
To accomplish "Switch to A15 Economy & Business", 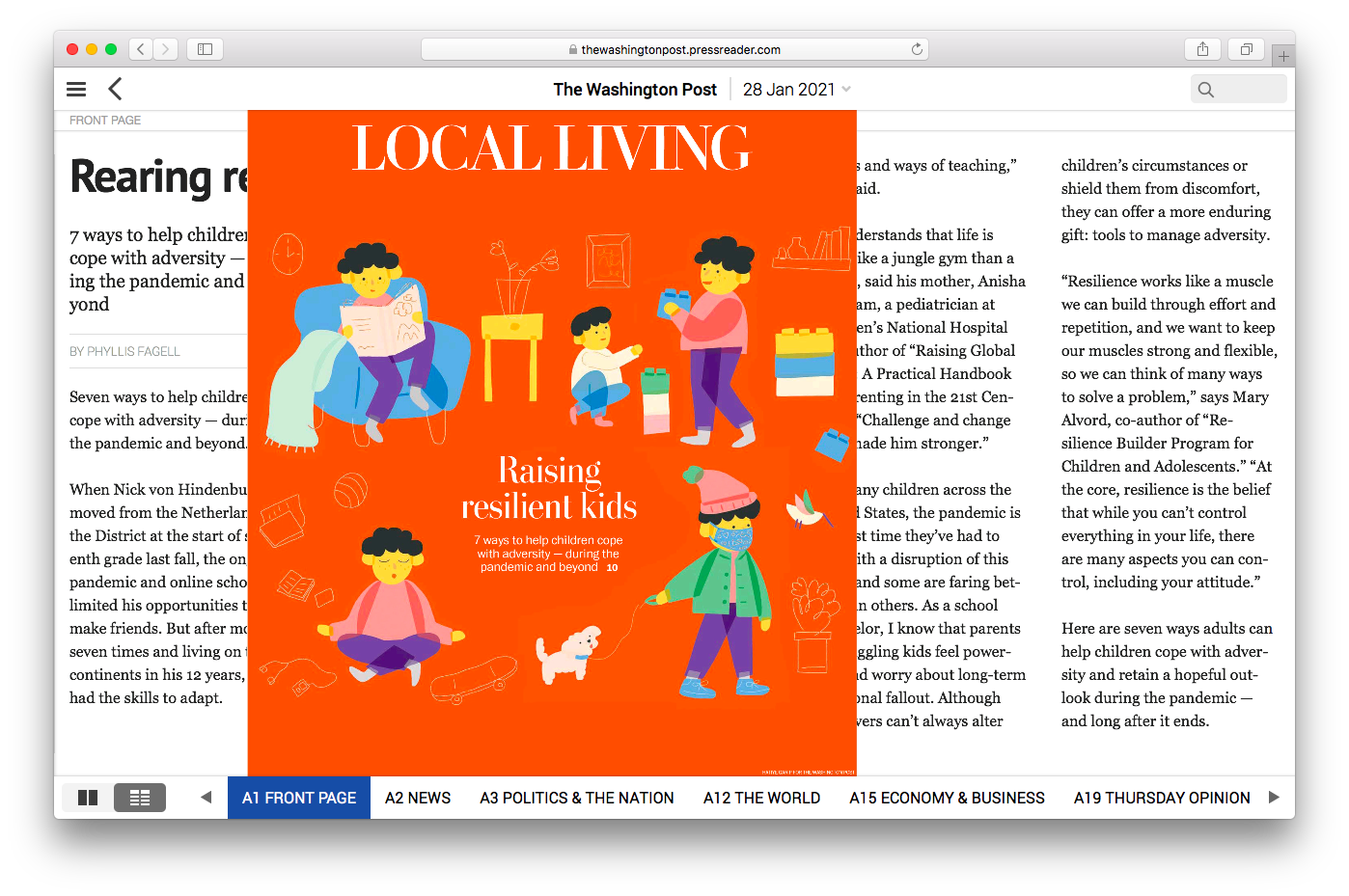I will (x=948, y=798).
